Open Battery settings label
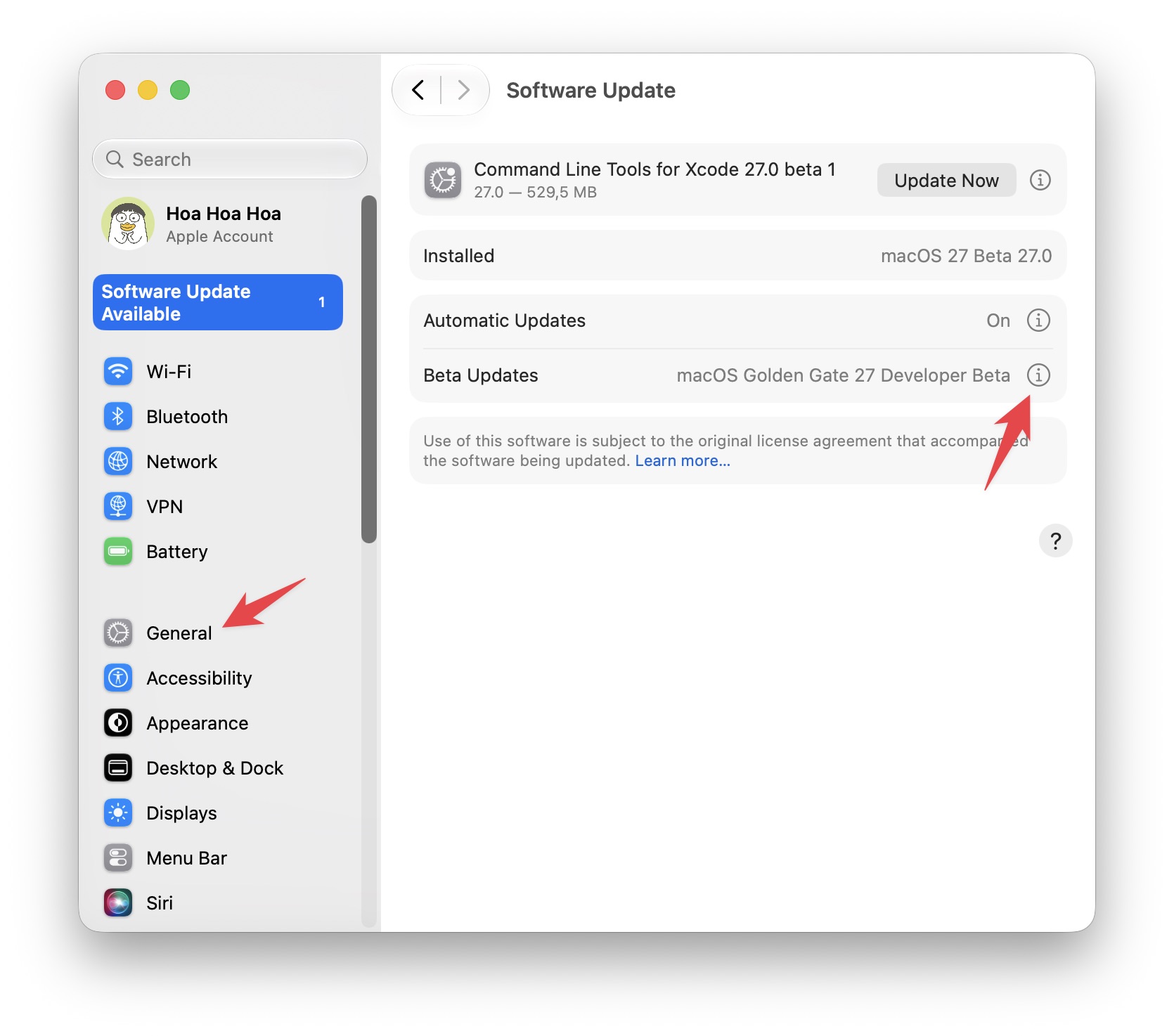 coord(176,551)
